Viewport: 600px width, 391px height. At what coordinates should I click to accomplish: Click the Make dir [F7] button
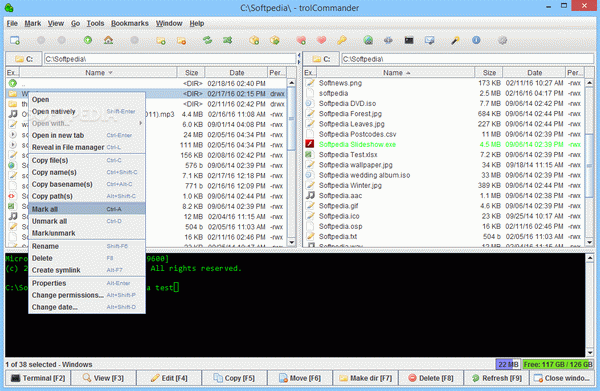pos(365,378)
